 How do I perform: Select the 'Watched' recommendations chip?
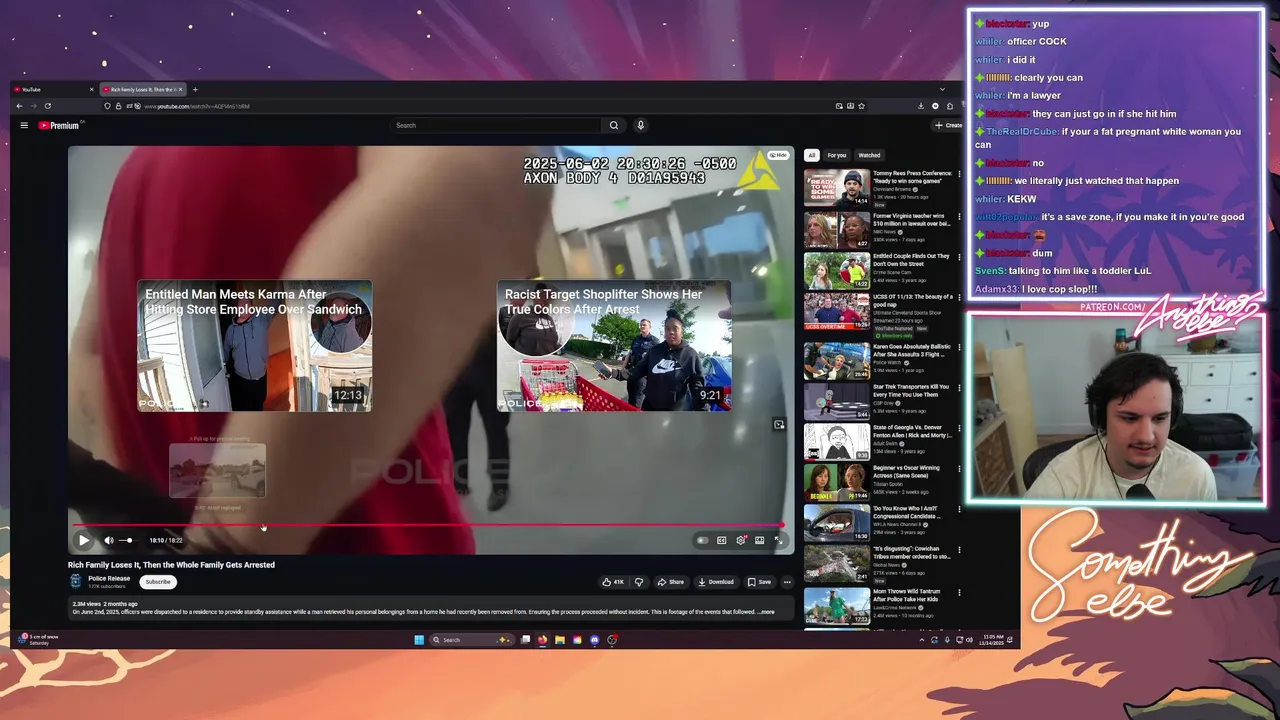869,155
